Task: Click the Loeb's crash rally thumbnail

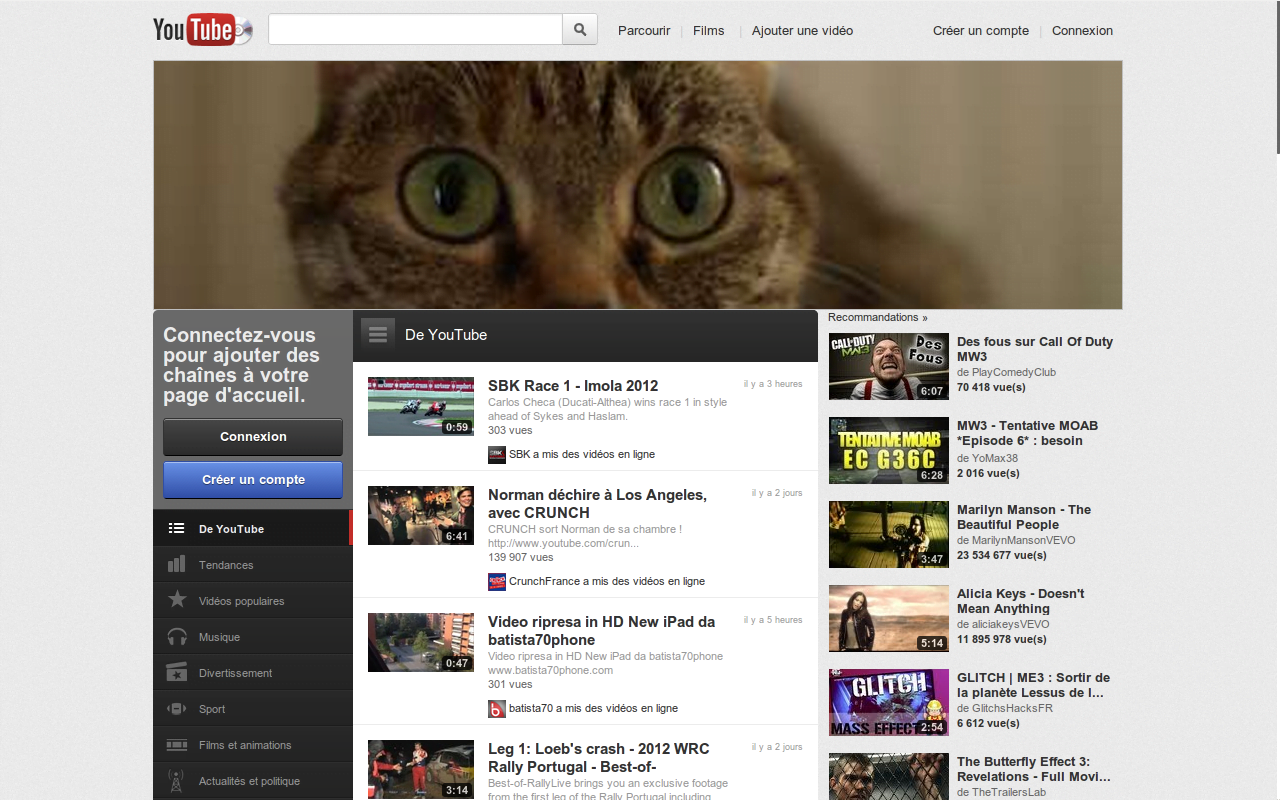Action: tap(421, 769)
